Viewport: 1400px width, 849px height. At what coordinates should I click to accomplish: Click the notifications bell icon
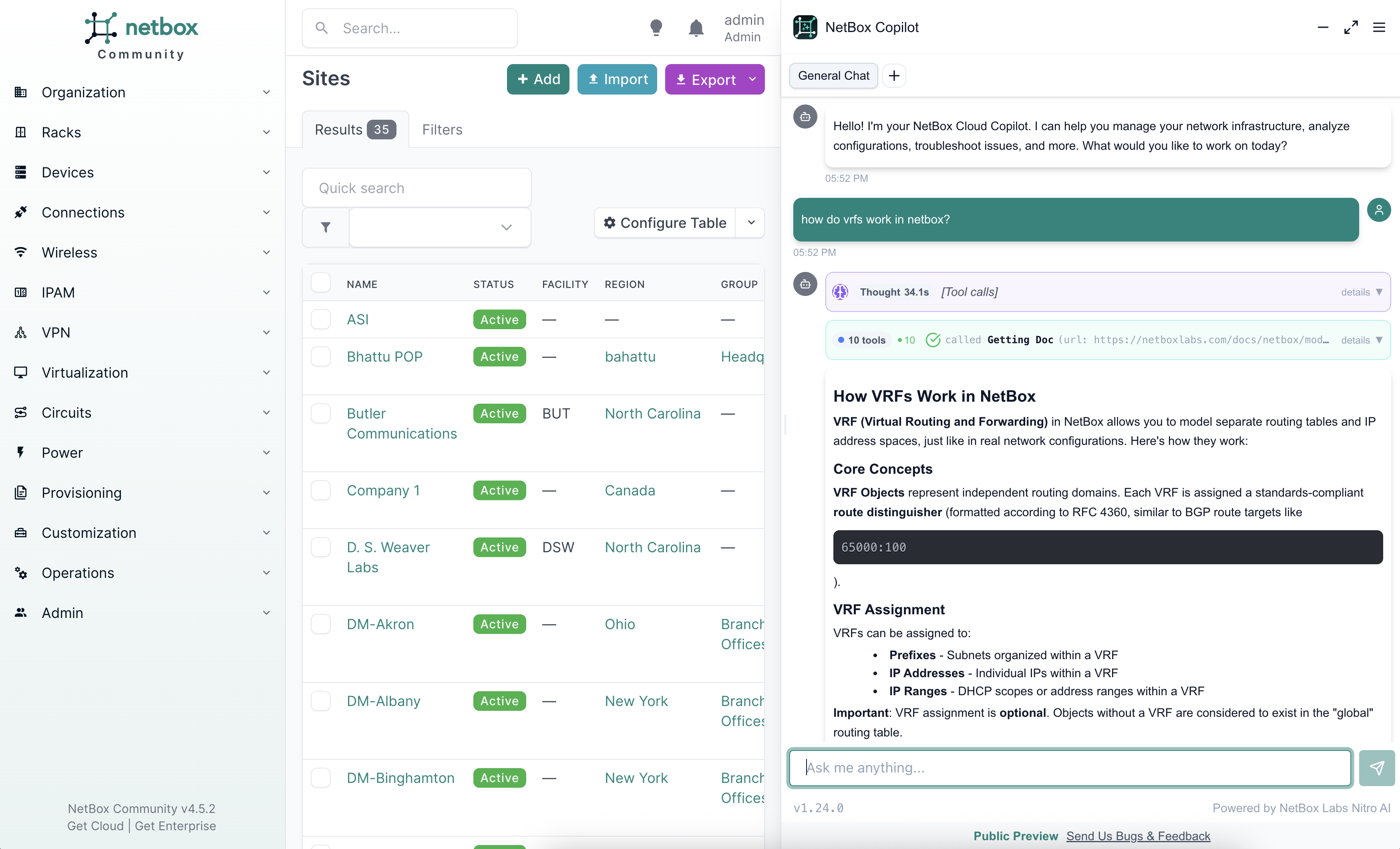(696, 28)
